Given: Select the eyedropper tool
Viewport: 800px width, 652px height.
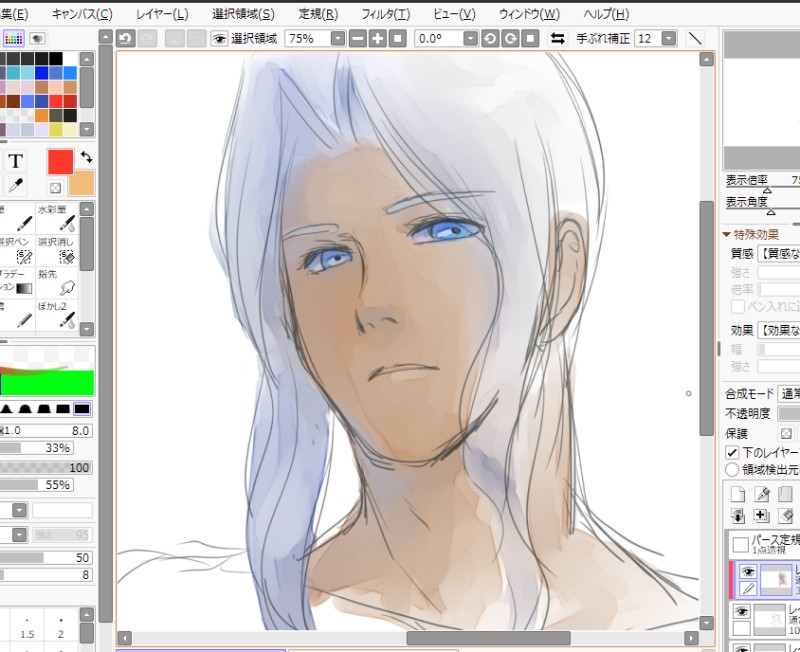Looking at the screenshot, I should [16, 186].
